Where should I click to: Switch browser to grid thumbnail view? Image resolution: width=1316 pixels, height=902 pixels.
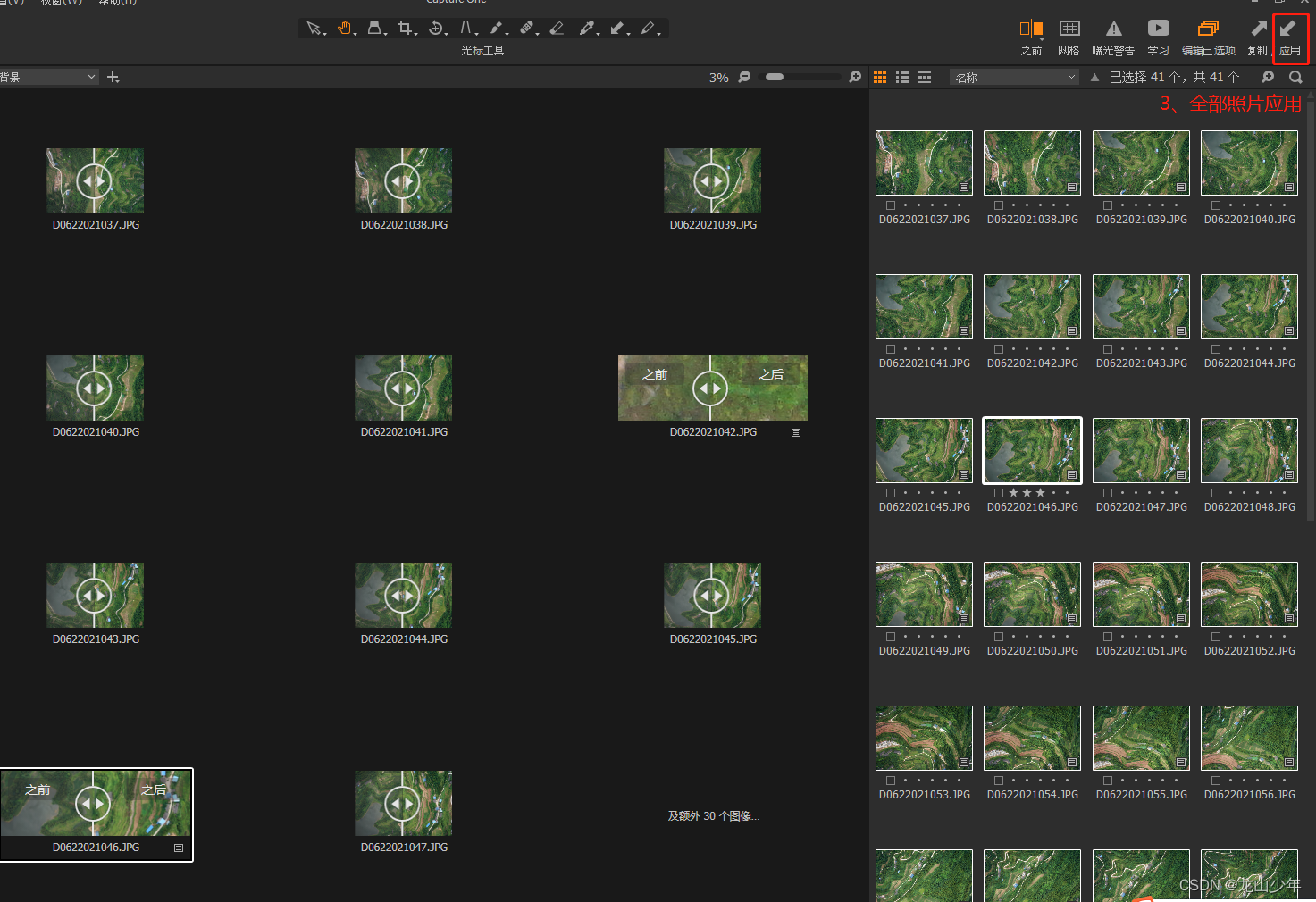[880, 78]
